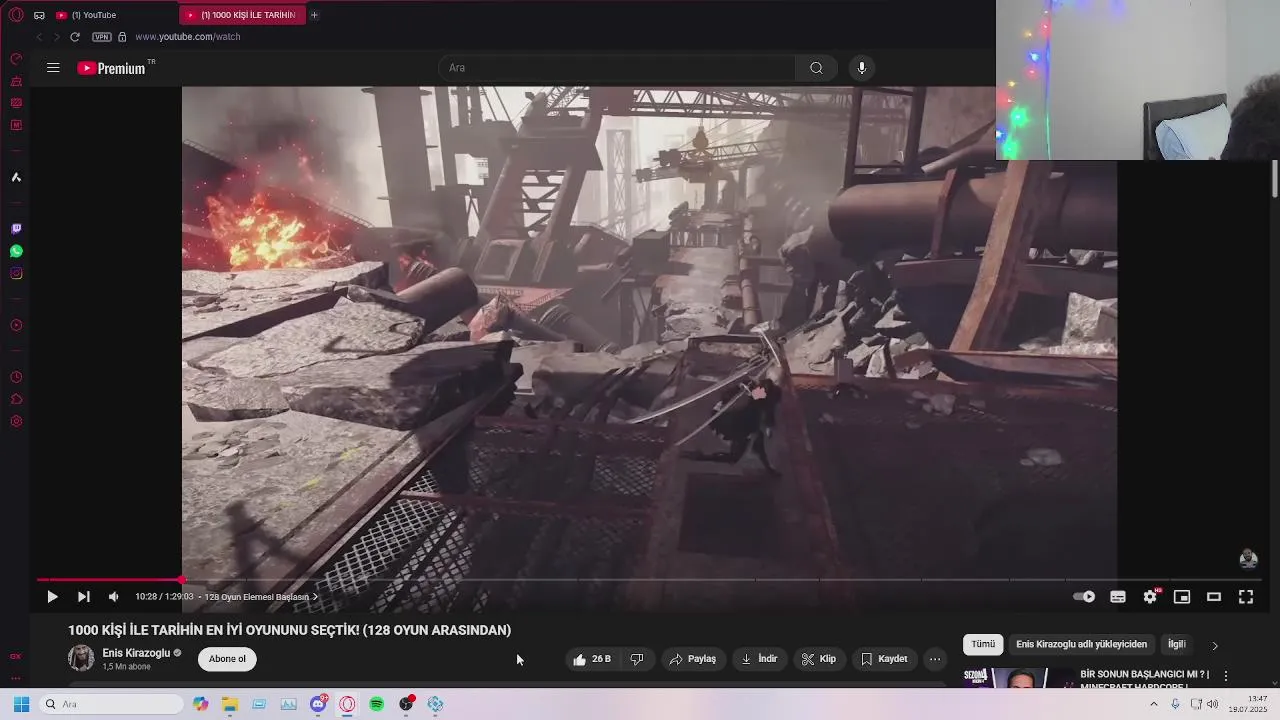Open Aria AI sidebar icon
This screenshot has width=1280, height=720.
click(16, 177)
